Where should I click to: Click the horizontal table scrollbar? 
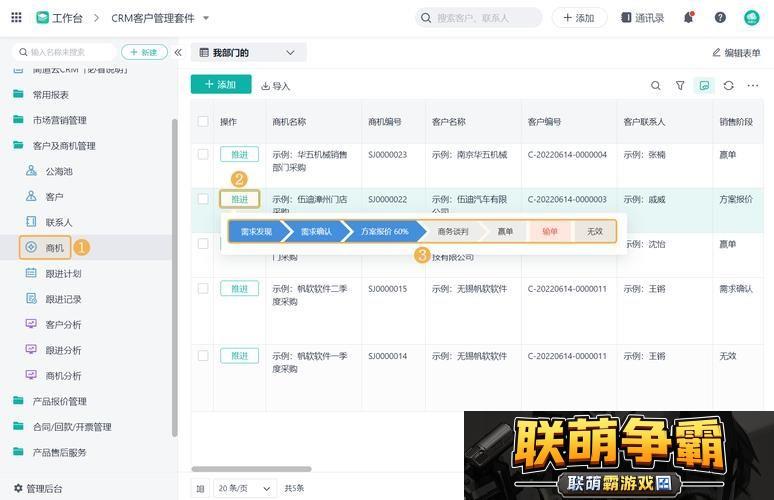point(251,469)
